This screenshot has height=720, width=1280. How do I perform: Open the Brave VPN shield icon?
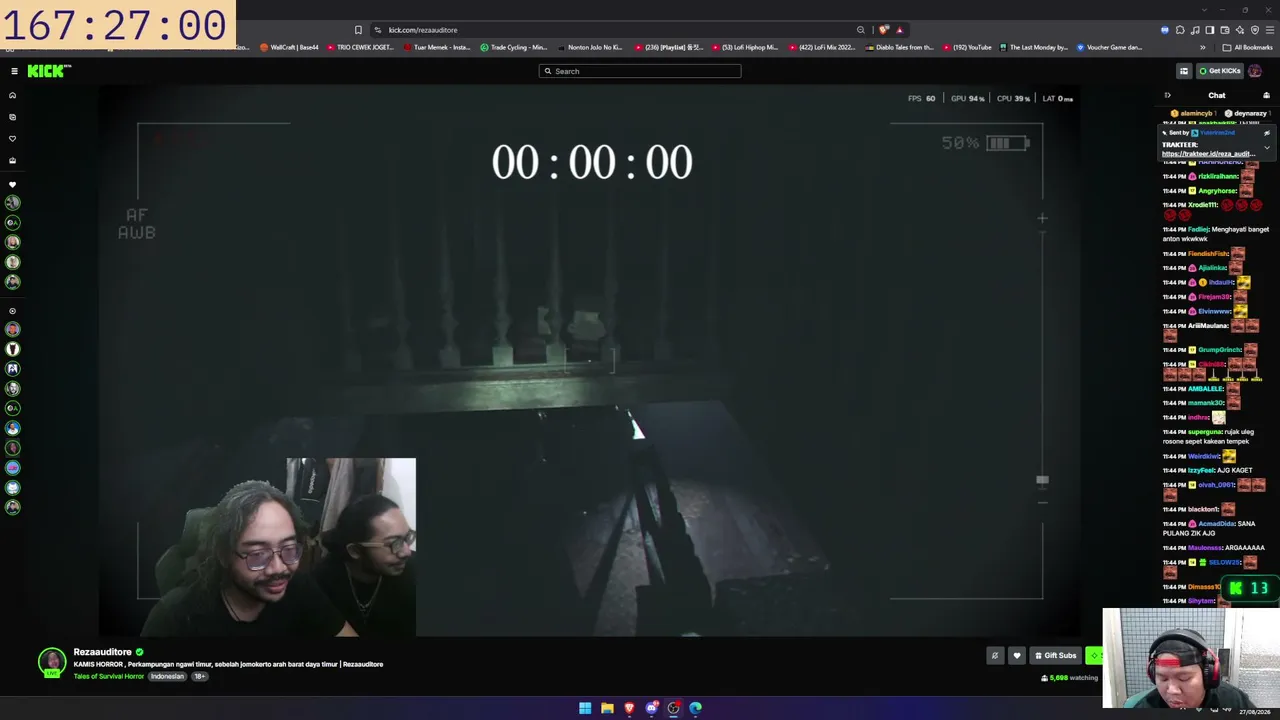(1255, 30)
